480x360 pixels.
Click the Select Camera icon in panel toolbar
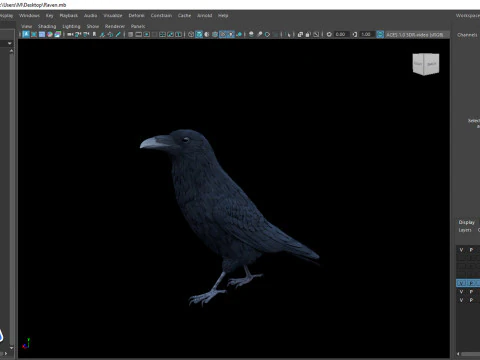[70, 34]
